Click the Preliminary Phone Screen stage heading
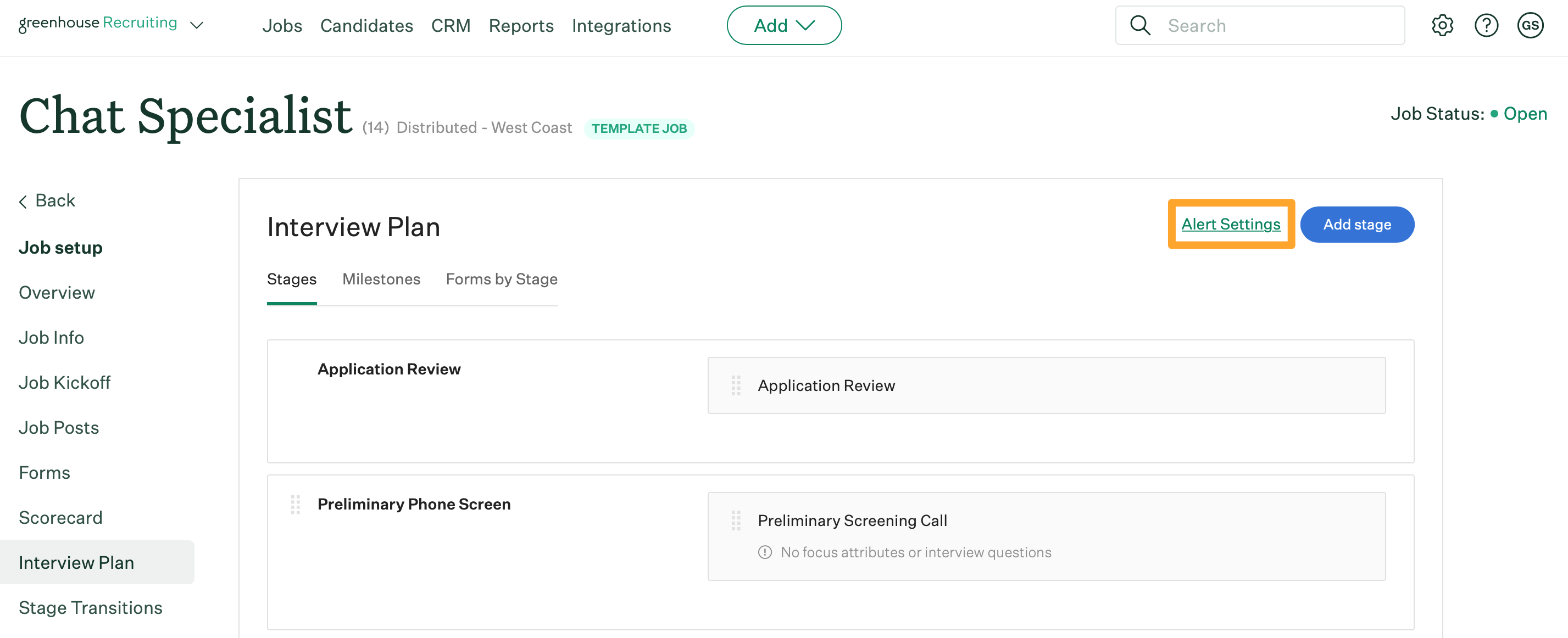The image size is (1568, 638). click(414, 504)
